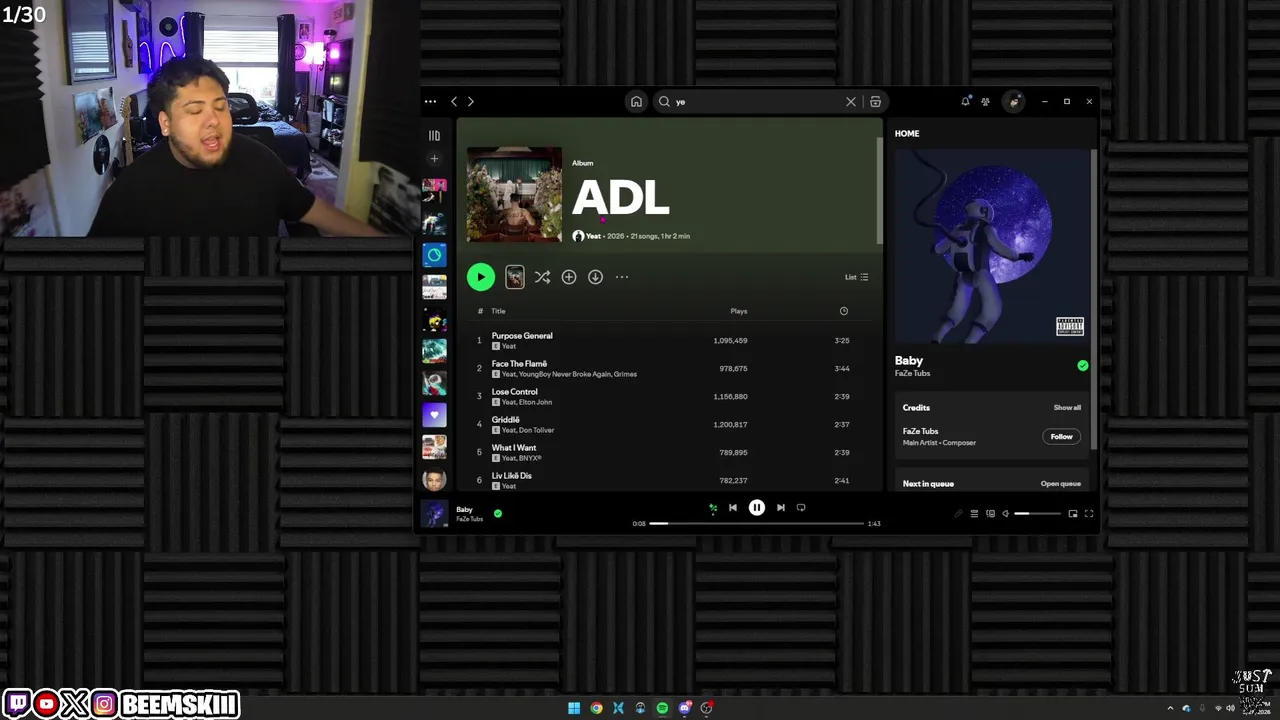Go forward with the right arrow
1280x720 pixels.
click(471, 101)
